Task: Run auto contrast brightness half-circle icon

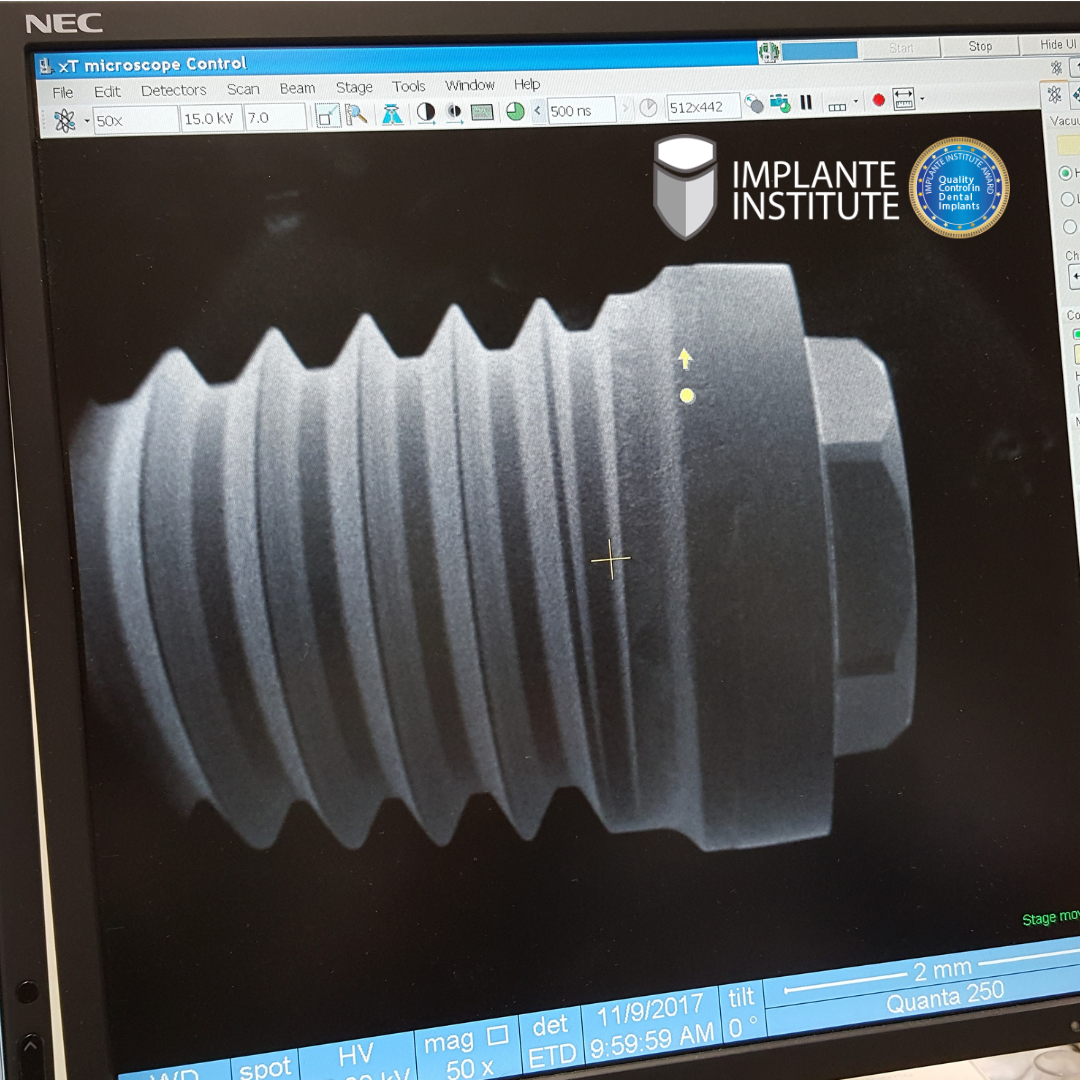Action: [x=426, y=112]
